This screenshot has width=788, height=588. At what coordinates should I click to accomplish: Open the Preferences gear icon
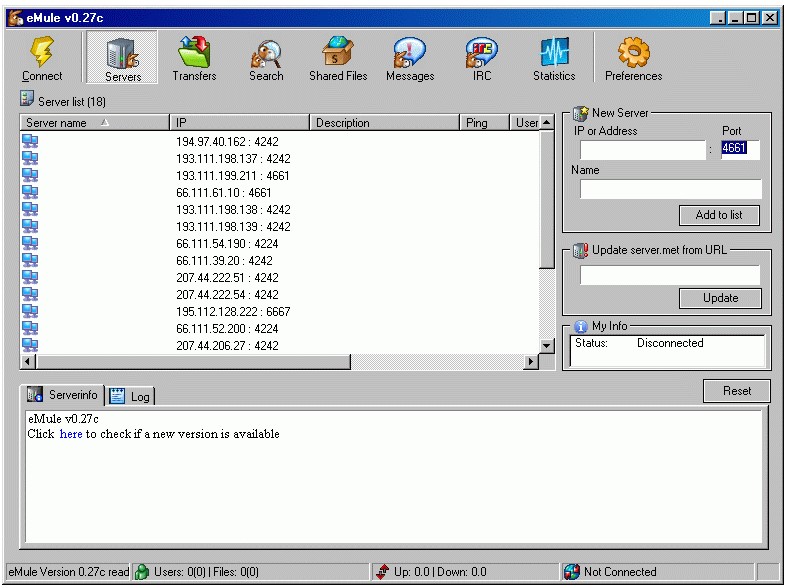(633, 52)
